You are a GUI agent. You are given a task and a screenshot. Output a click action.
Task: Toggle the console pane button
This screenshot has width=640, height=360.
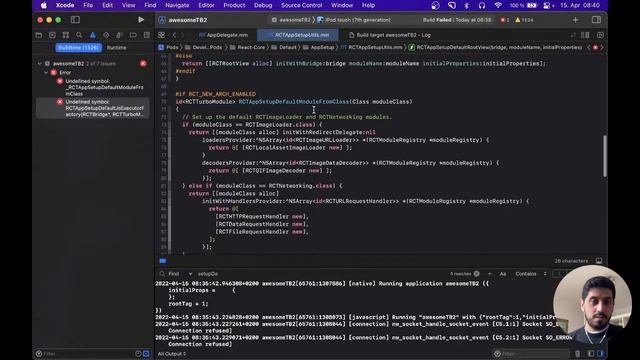[600, 354]
